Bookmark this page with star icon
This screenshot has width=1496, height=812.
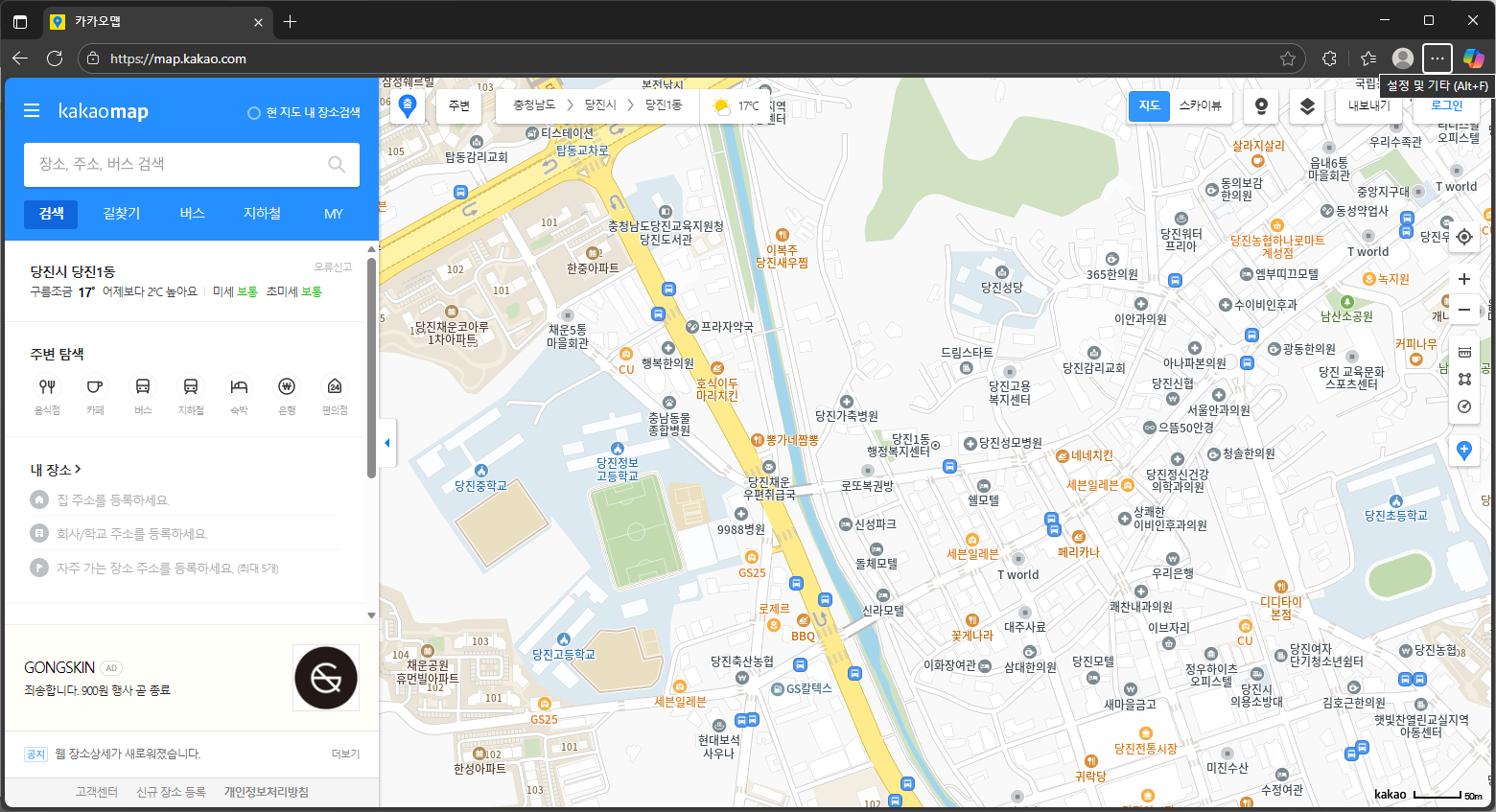click(1288, 58)
